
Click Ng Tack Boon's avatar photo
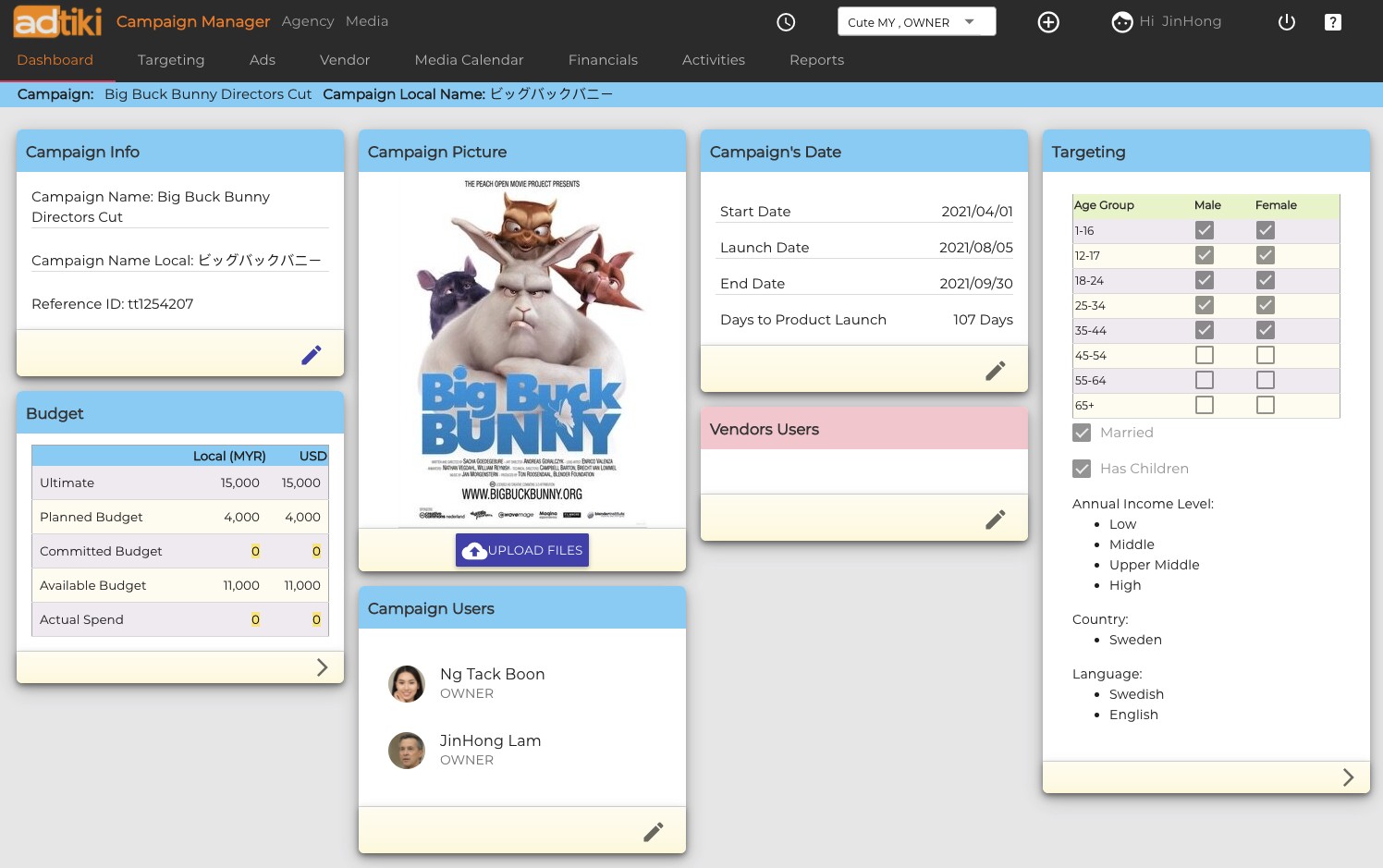click(x=407, y=684)
